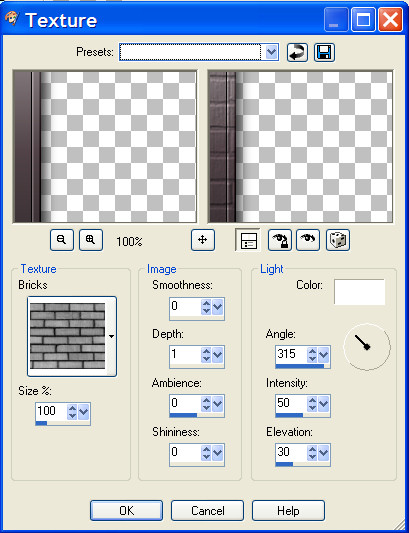This screenshot has height=533, width=409.
Task: Click the zoom out magnifier icon
Action: pyautogui.click(x=62, y=240)
